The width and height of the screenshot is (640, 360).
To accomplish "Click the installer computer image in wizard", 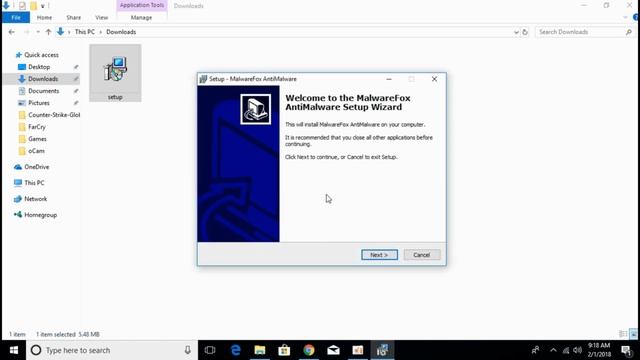I will pyautogui.click(x=256, y=109).
